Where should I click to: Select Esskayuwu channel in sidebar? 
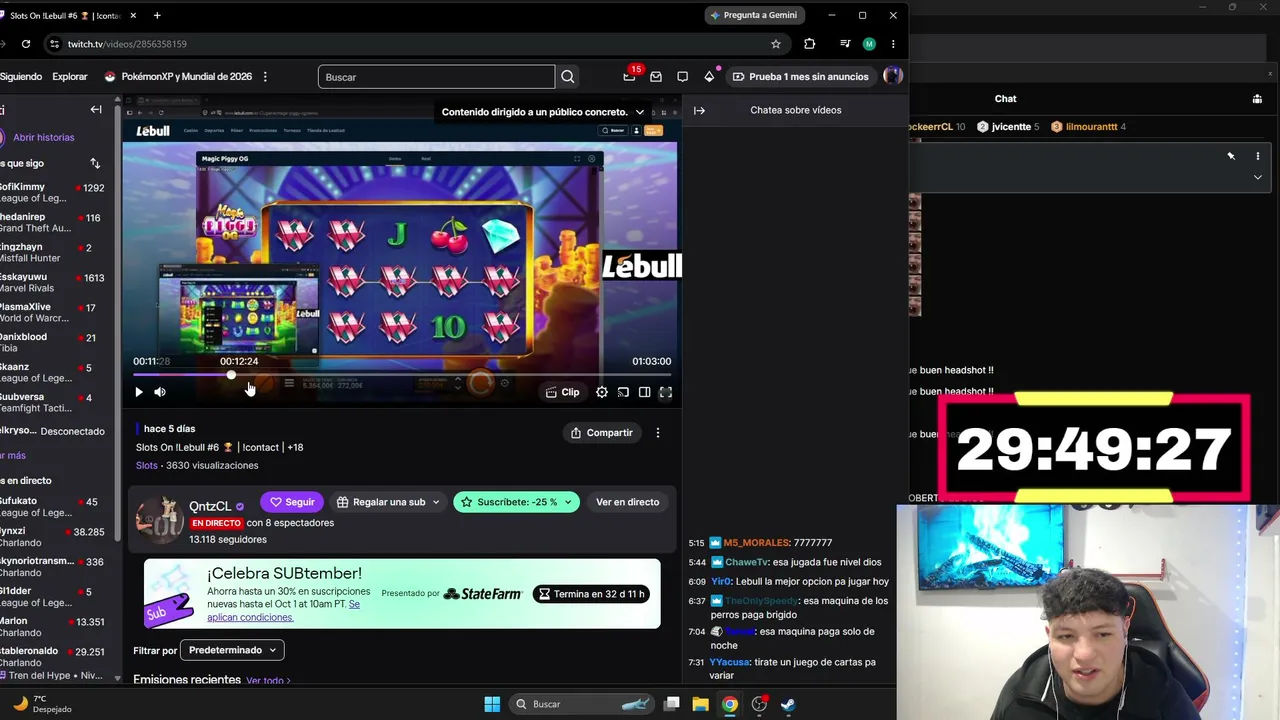(53, 282)
